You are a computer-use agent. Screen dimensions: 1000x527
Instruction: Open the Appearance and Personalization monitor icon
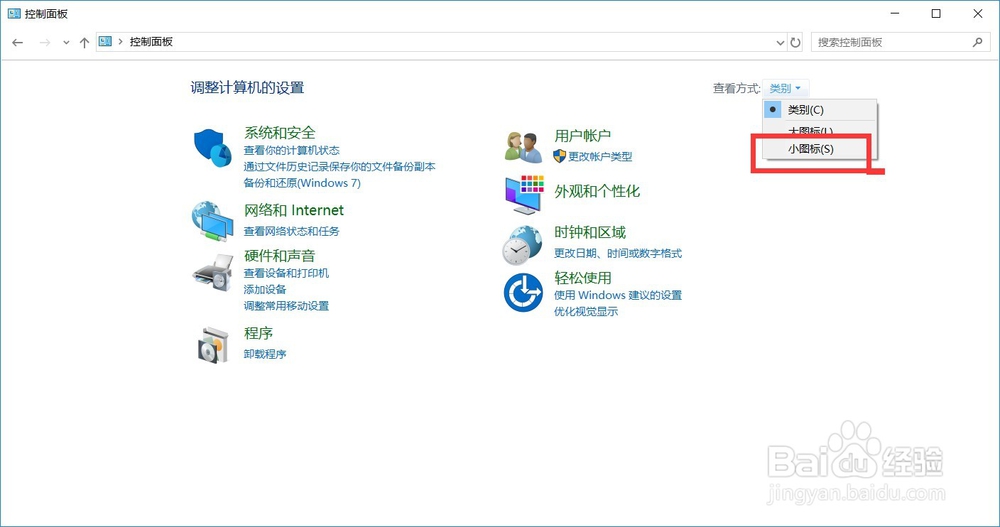point(524,195)
